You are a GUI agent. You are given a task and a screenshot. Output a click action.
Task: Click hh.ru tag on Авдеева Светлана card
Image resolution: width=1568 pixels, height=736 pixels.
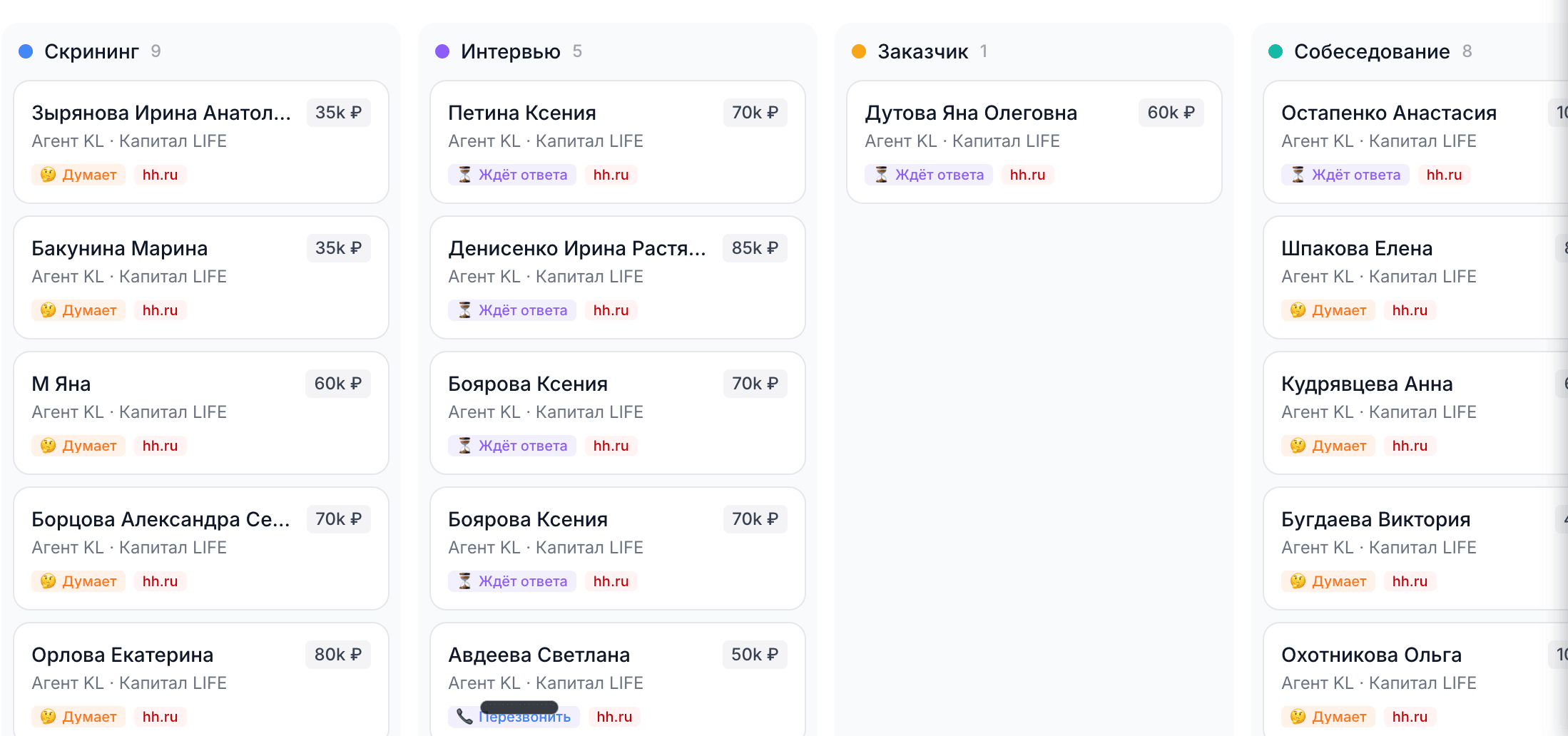click(615, 717)
